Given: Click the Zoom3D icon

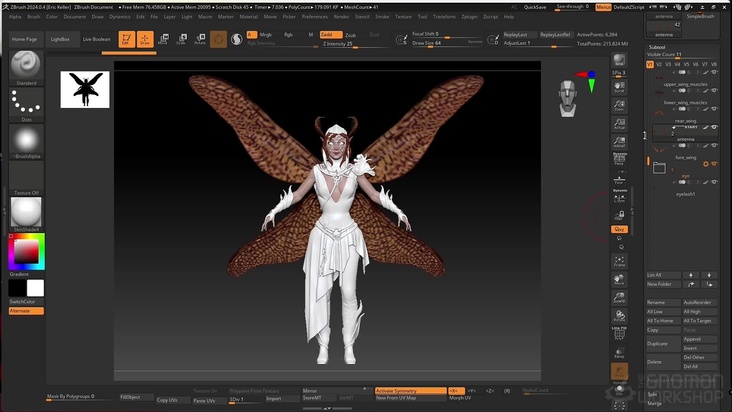Looking at the screenshot, I should tap(619, 298).
